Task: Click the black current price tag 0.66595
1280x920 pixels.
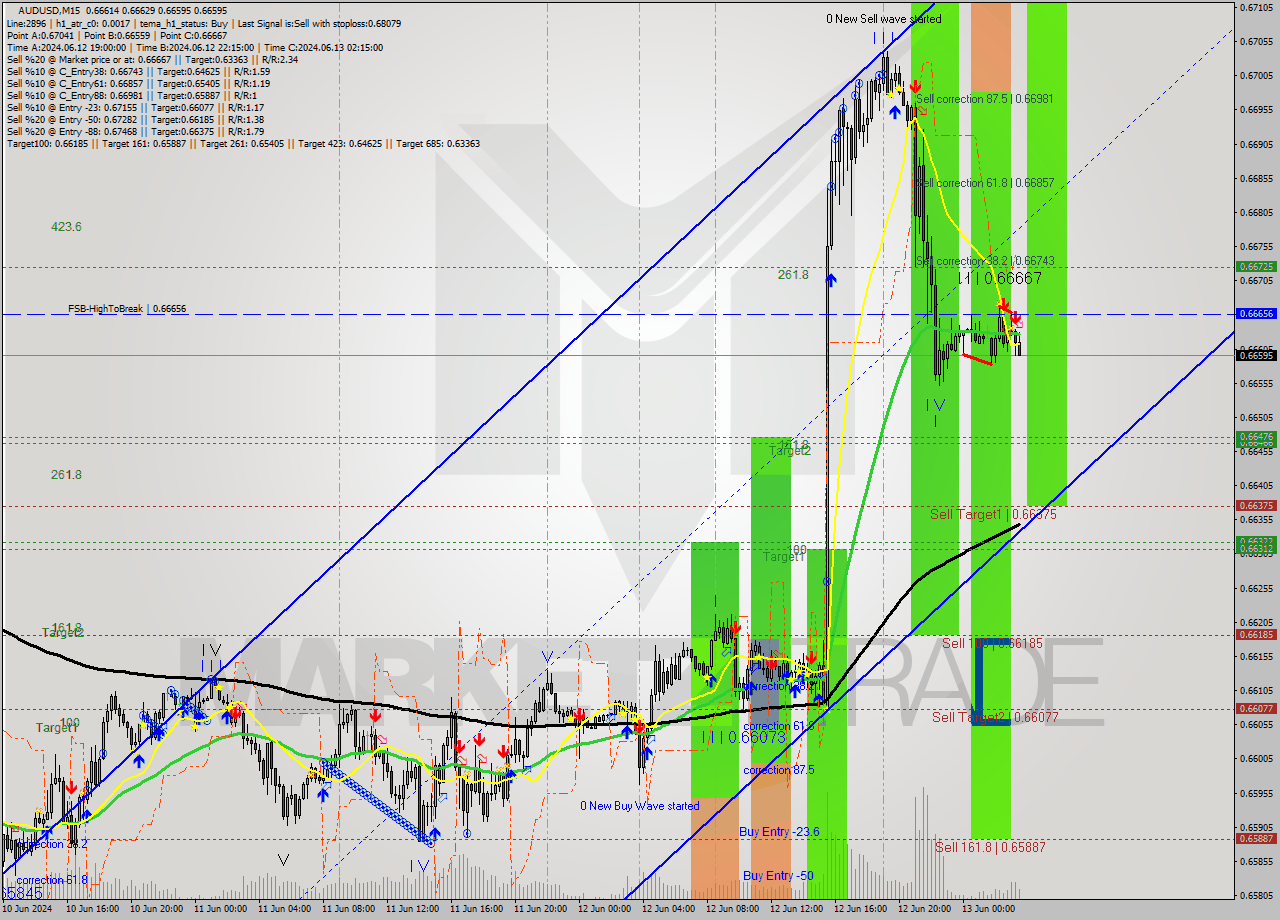Action: tap(1256, 355)
